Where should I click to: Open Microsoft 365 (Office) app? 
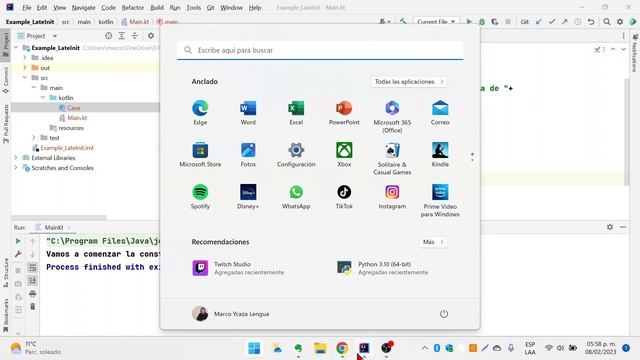(392, 116)
